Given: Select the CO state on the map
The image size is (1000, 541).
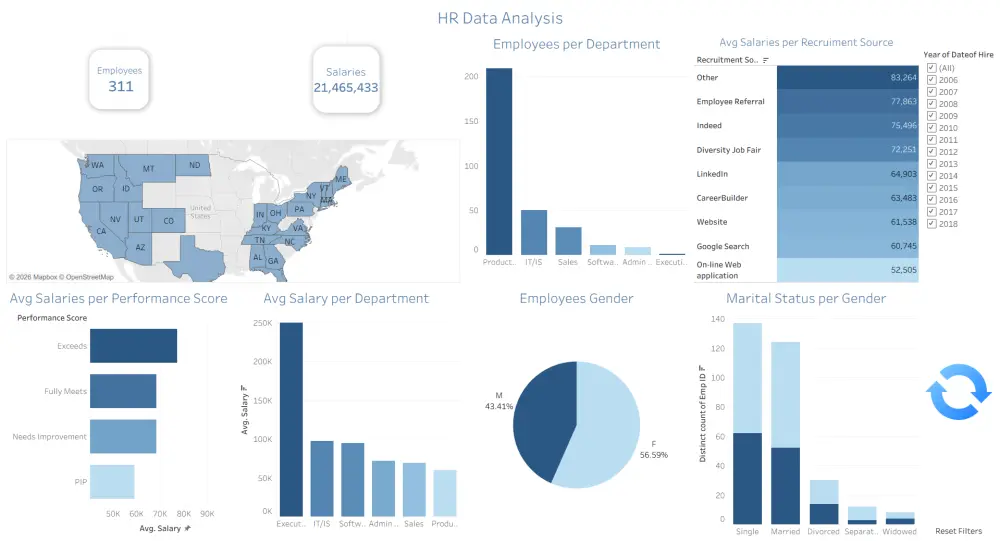Looking at the screenshot, I should tap(168, 221).
